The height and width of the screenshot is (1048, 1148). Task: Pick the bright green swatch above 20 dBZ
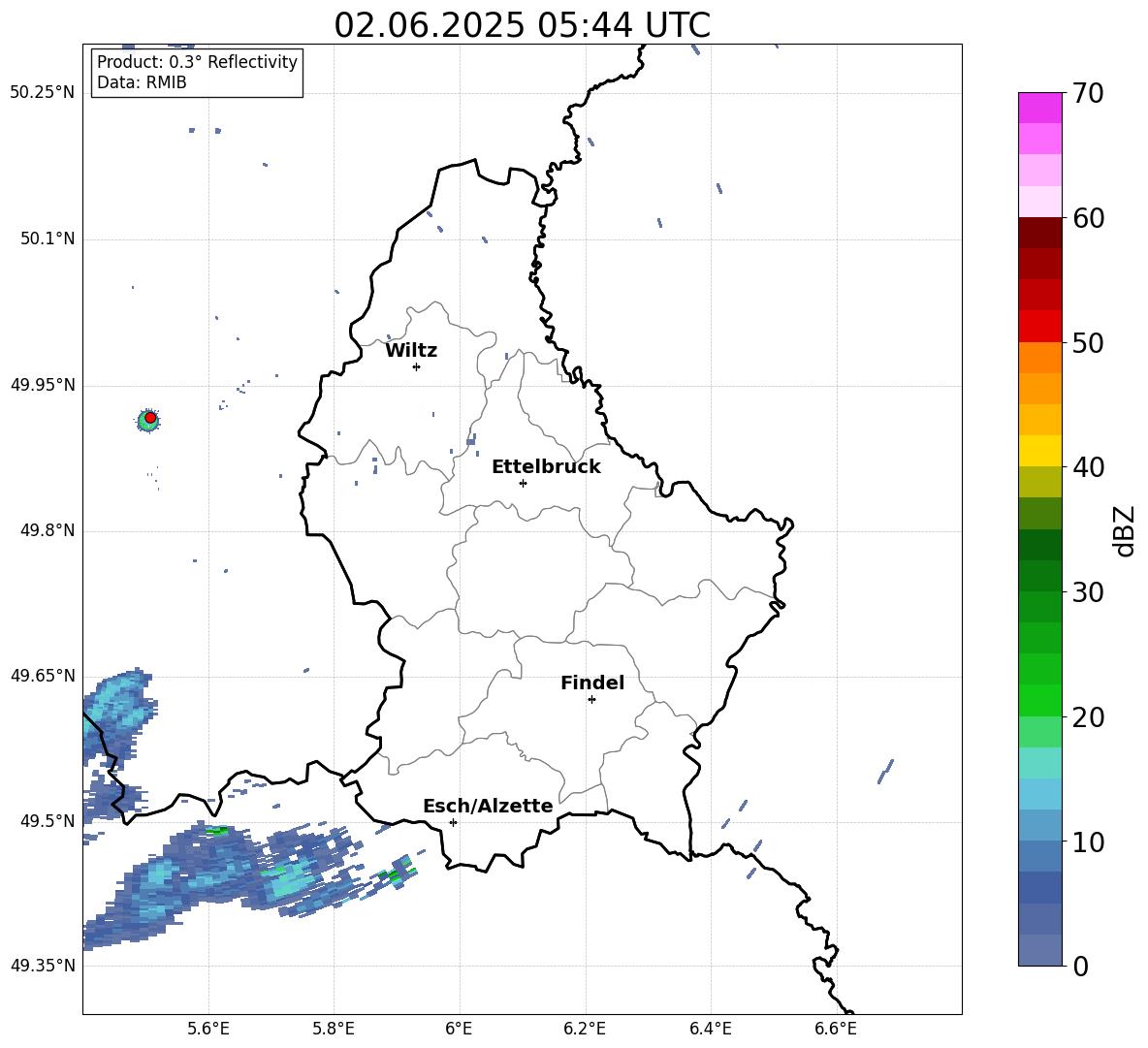click(1040, 700)
